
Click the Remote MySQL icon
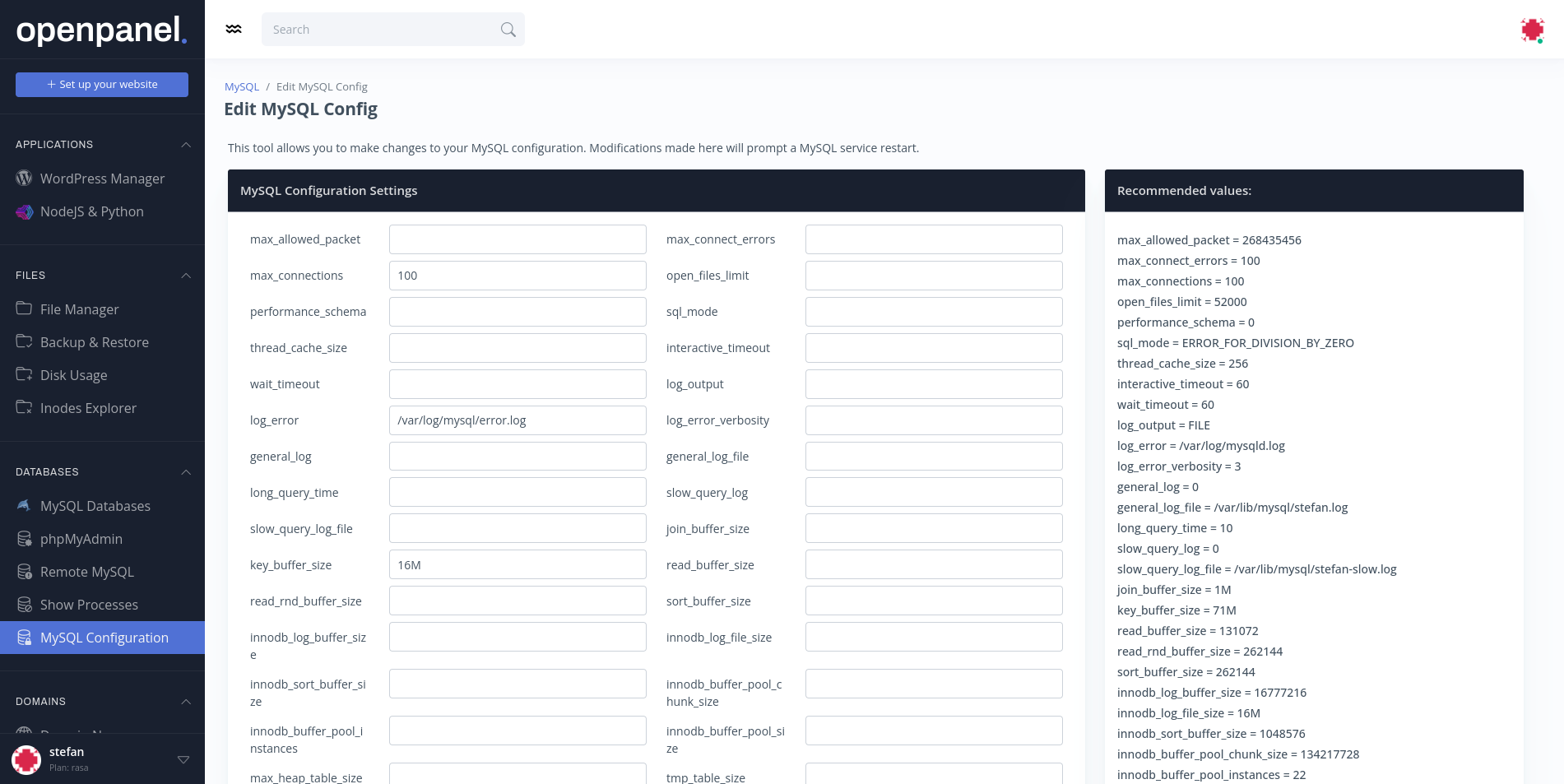(24, 572)
